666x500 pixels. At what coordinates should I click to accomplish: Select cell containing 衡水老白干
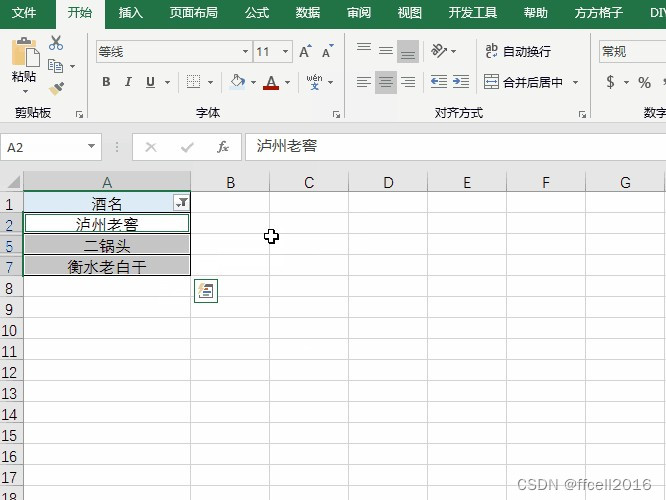pos(107,266)
